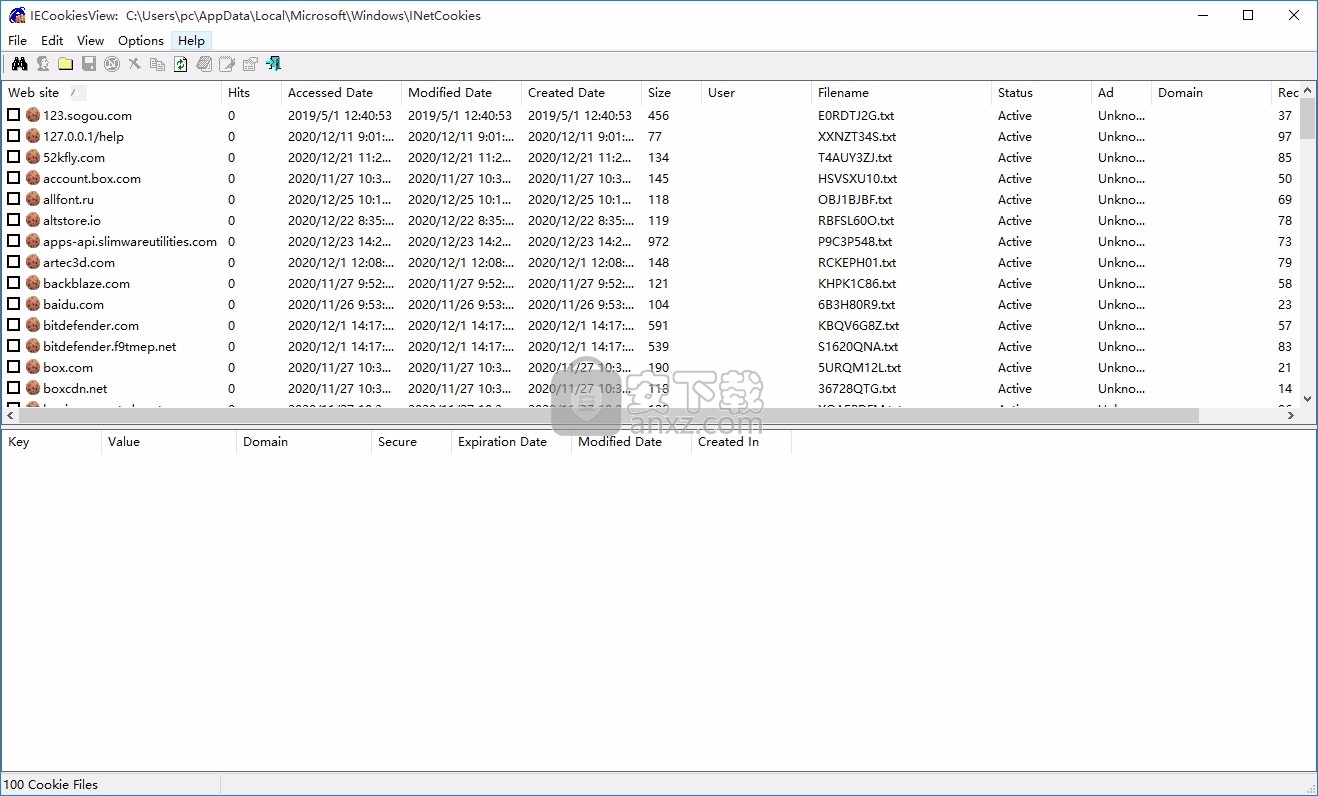Click the cookie icon beside 52kfly.com
The image size is (1318, 796).
(x=32, y=157)
